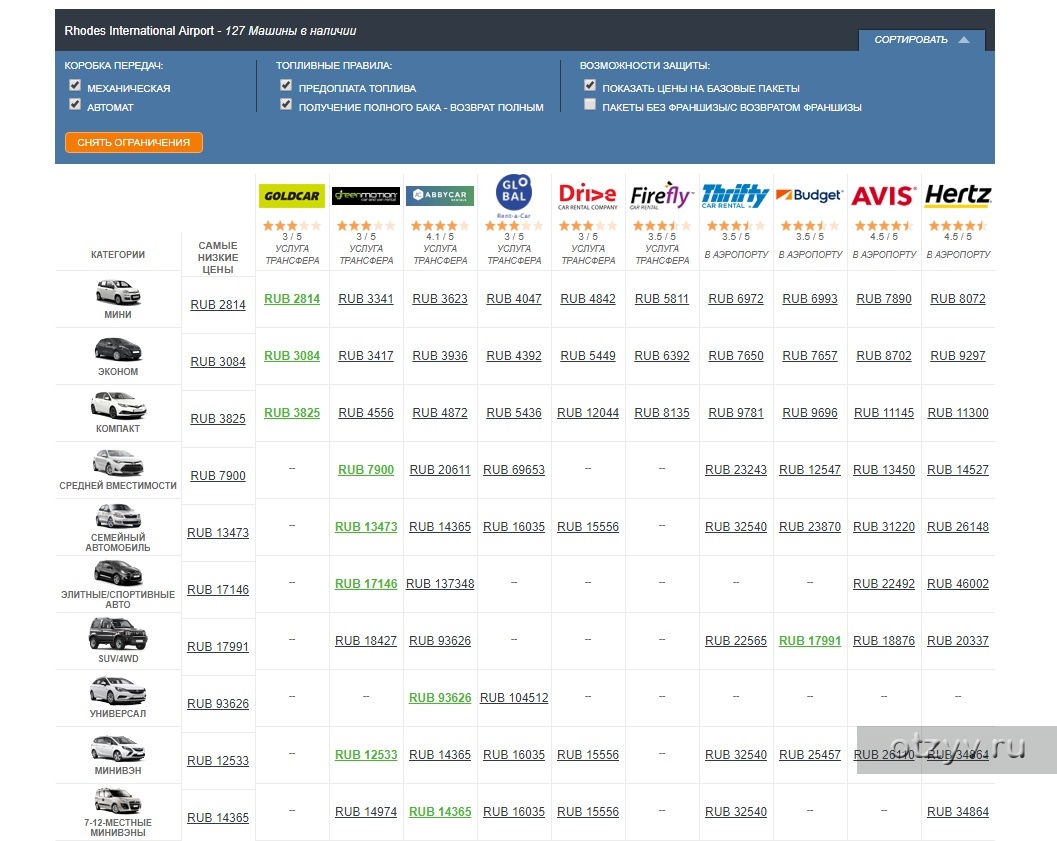
Task: Click lowest price RUB 3084 for ЭКОНОМ
Action: coord(218,362)
